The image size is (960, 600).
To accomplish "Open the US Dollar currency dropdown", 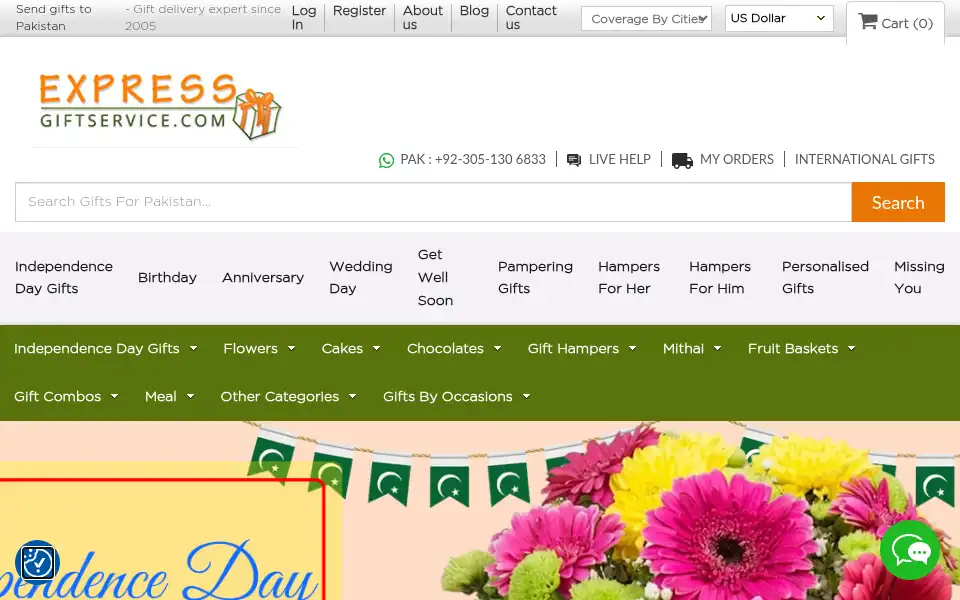I will point(779,18).
